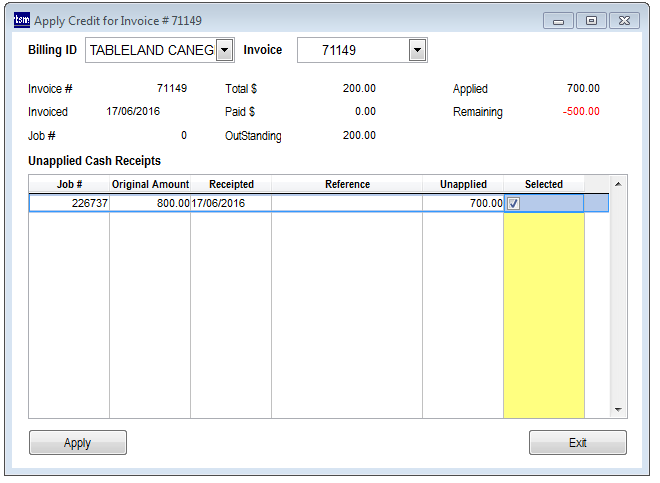The width and height of the screenshot is (660, 483).
Task: Open the Billing ID dropdown arrow
Action: click(x=225, y=50)
